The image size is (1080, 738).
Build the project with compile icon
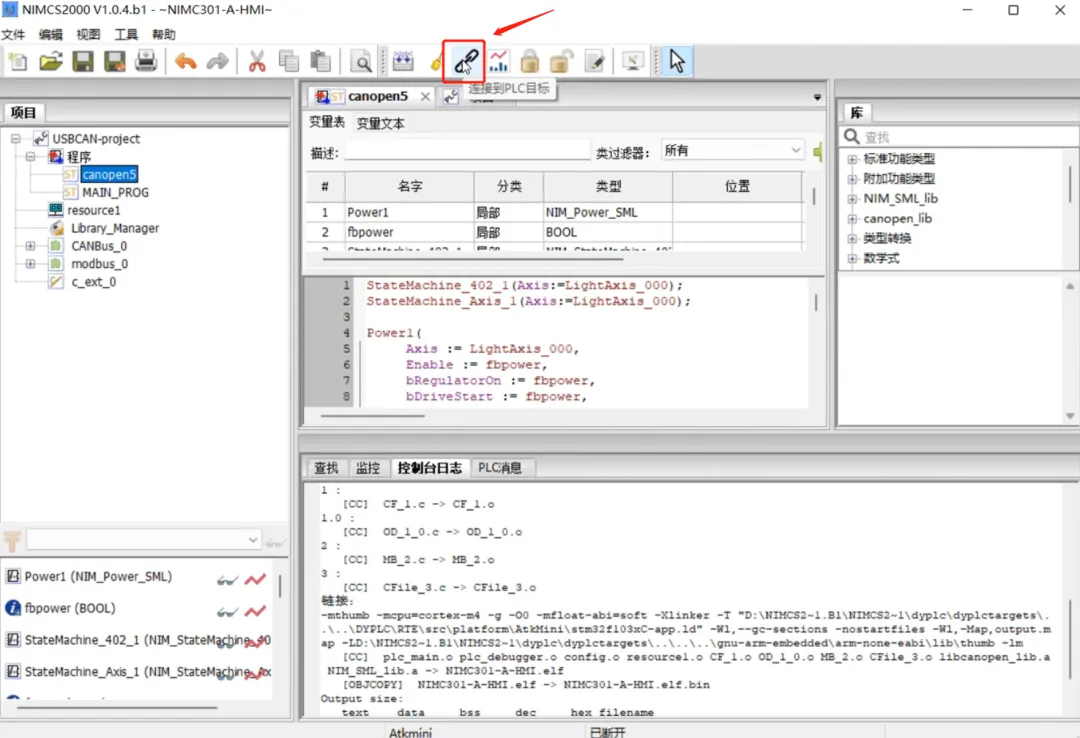pyautogui.click(x=403, y=61)
